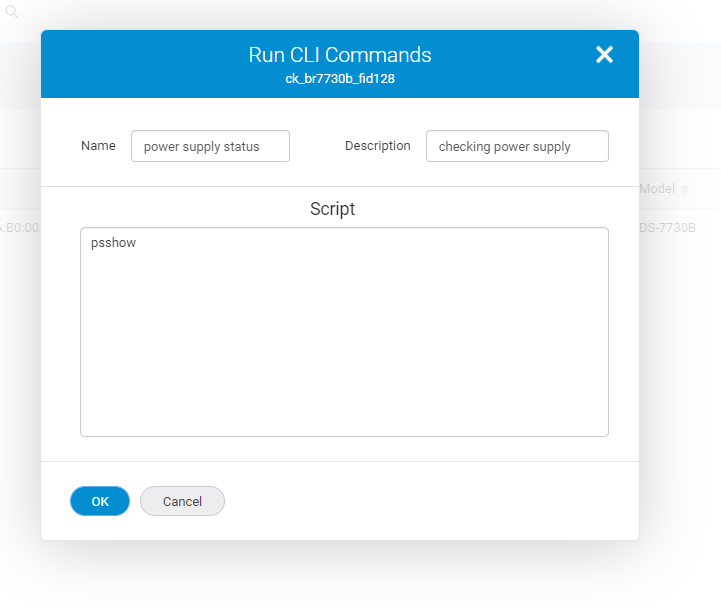Click the Name input field
Viewport: 721px width, 608px height.
(210, 146)
